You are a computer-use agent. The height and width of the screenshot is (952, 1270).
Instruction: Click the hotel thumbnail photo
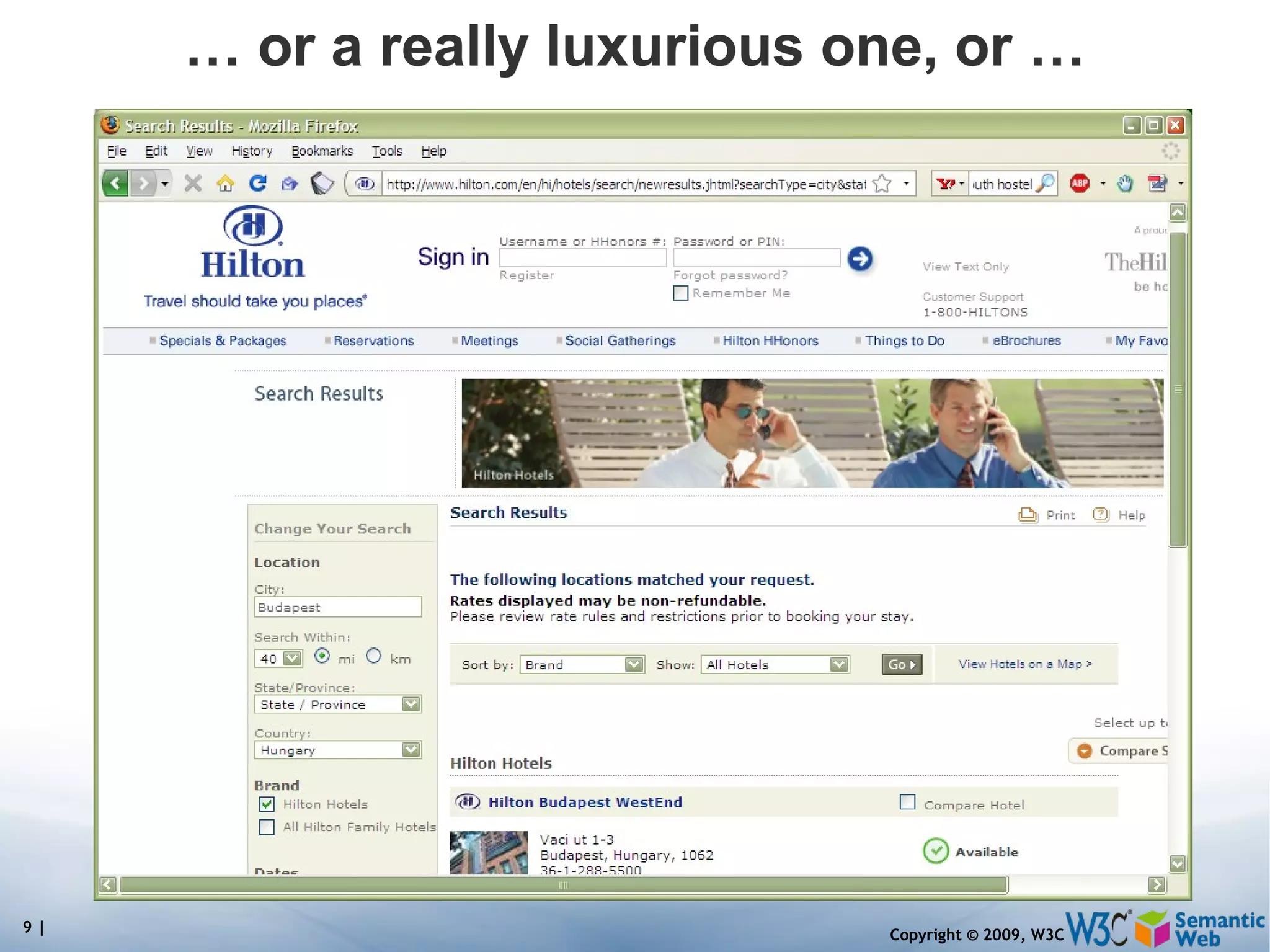coord(489,852)
